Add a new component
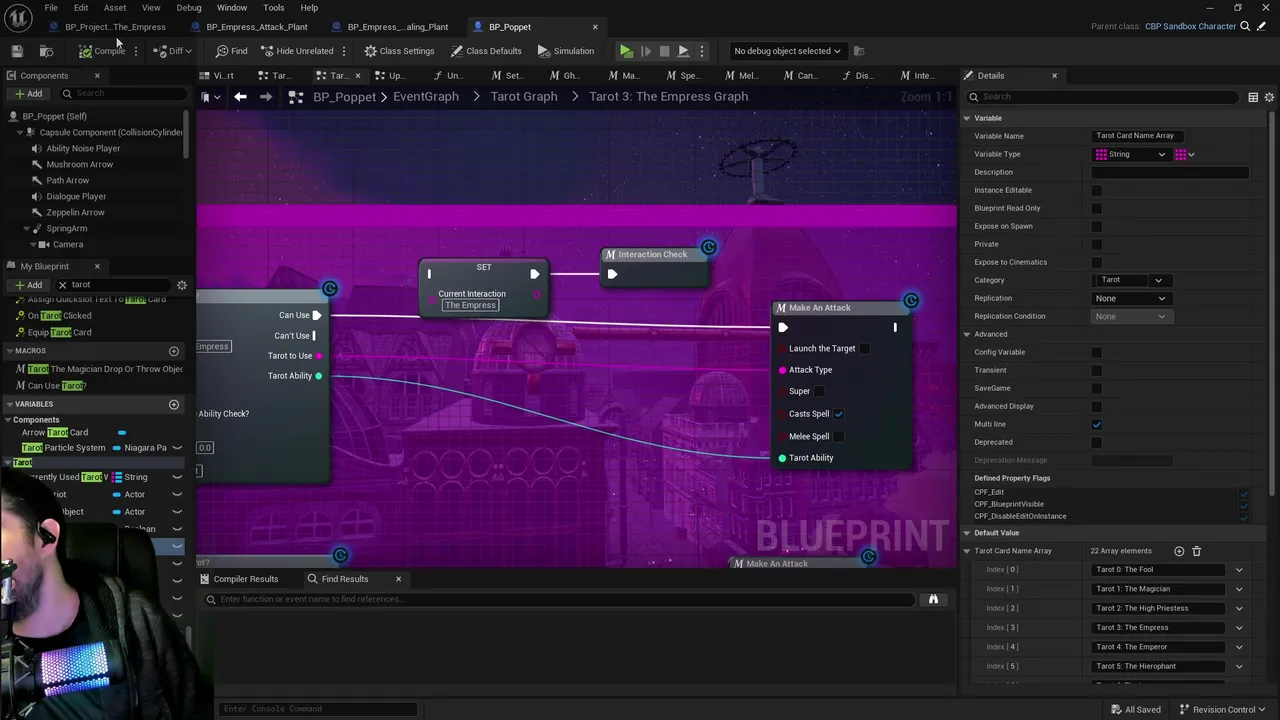Viewport: 1280px width, 720px height. click(x=28, y=94)
